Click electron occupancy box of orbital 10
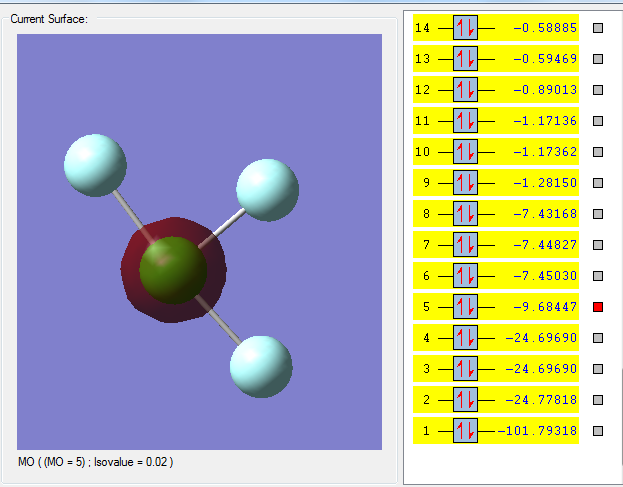This screenshot has height=487, width=623. [x=465, y=152]
